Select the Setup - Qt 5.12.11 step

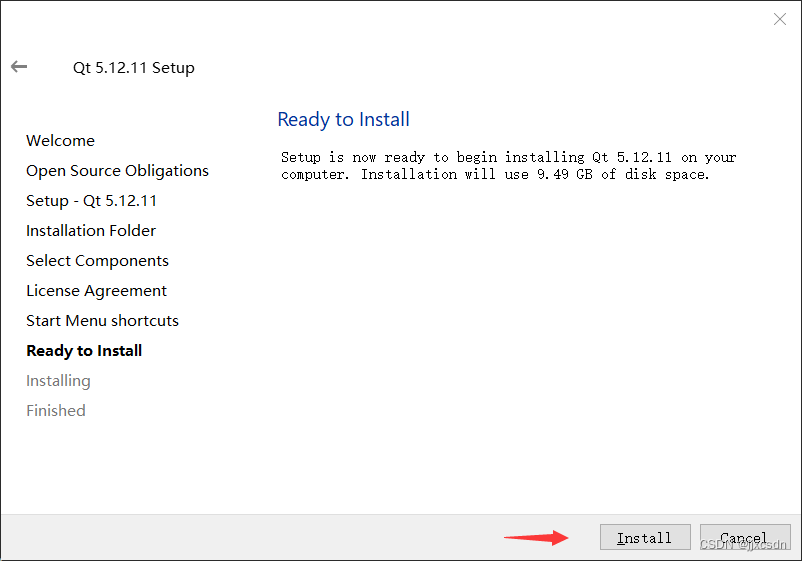click(x=92, y=200)
